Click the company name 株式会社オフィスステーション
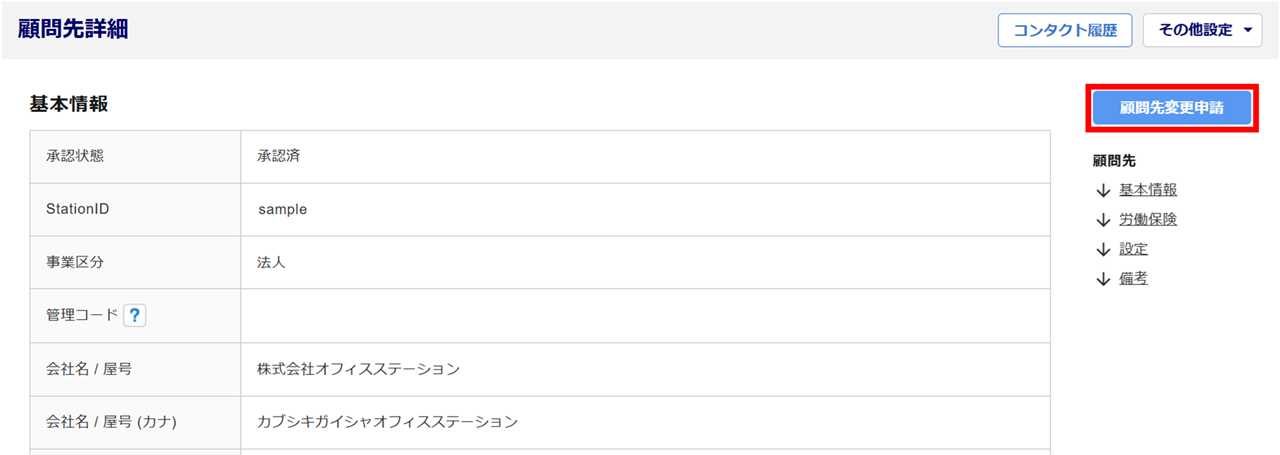Viewport: 1280px width, 455px height. (358, 369)
